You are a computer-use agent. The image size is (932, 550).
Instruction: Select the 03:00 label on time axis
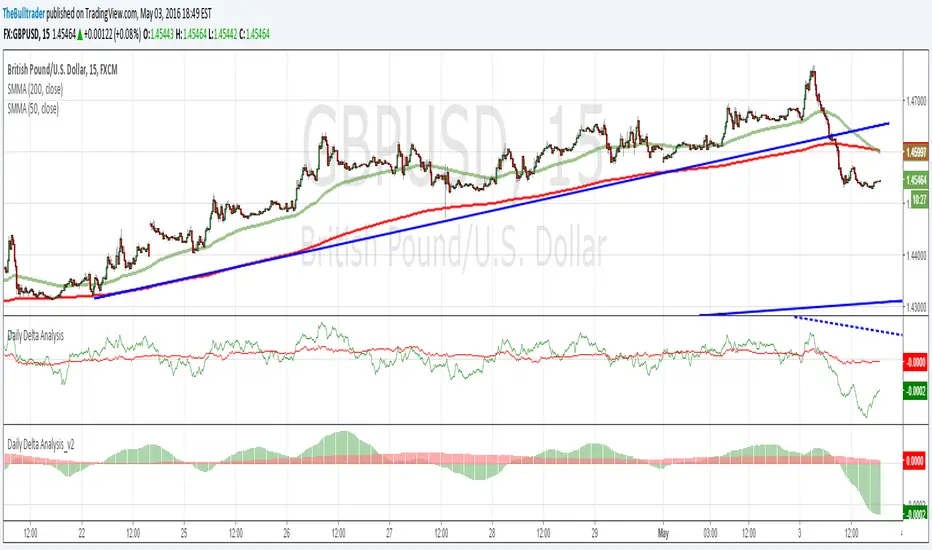710,533
